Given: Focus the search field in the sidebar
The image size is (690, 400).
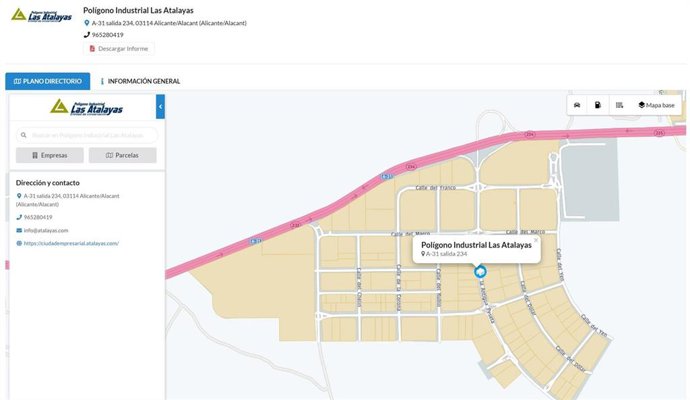Looking at the screenshot, I should 90,135.
